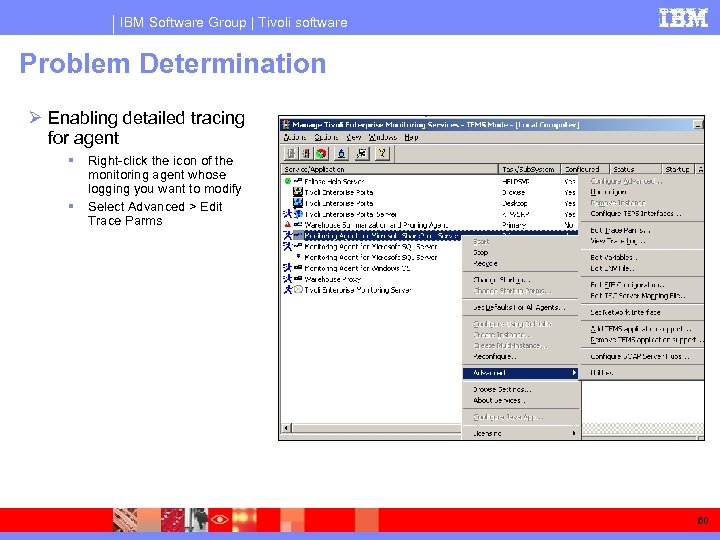Open the Actions menu
This screenshot has width=720, height=540.
(x=295, y=137)
